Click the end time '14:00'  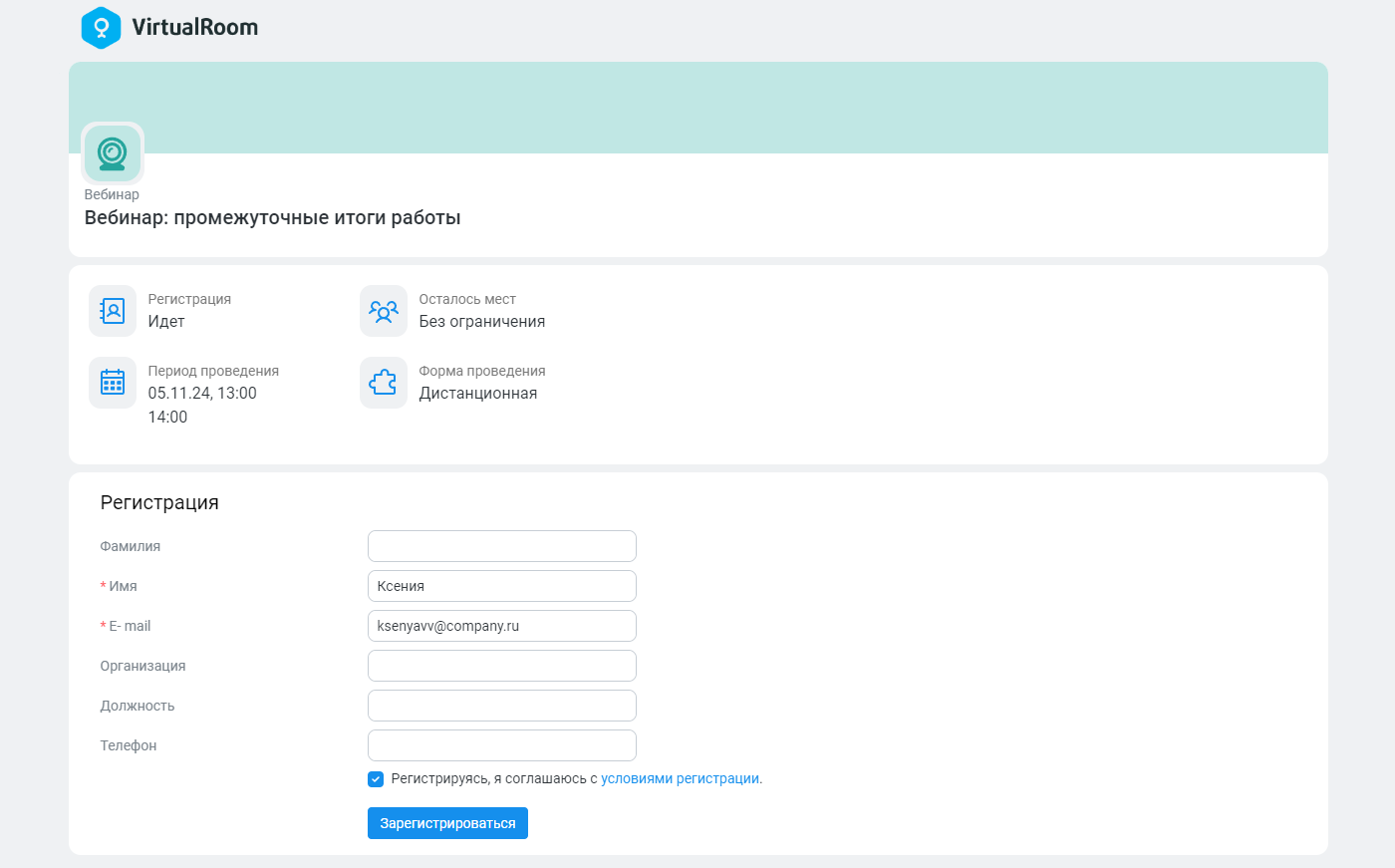coord(167,418)
